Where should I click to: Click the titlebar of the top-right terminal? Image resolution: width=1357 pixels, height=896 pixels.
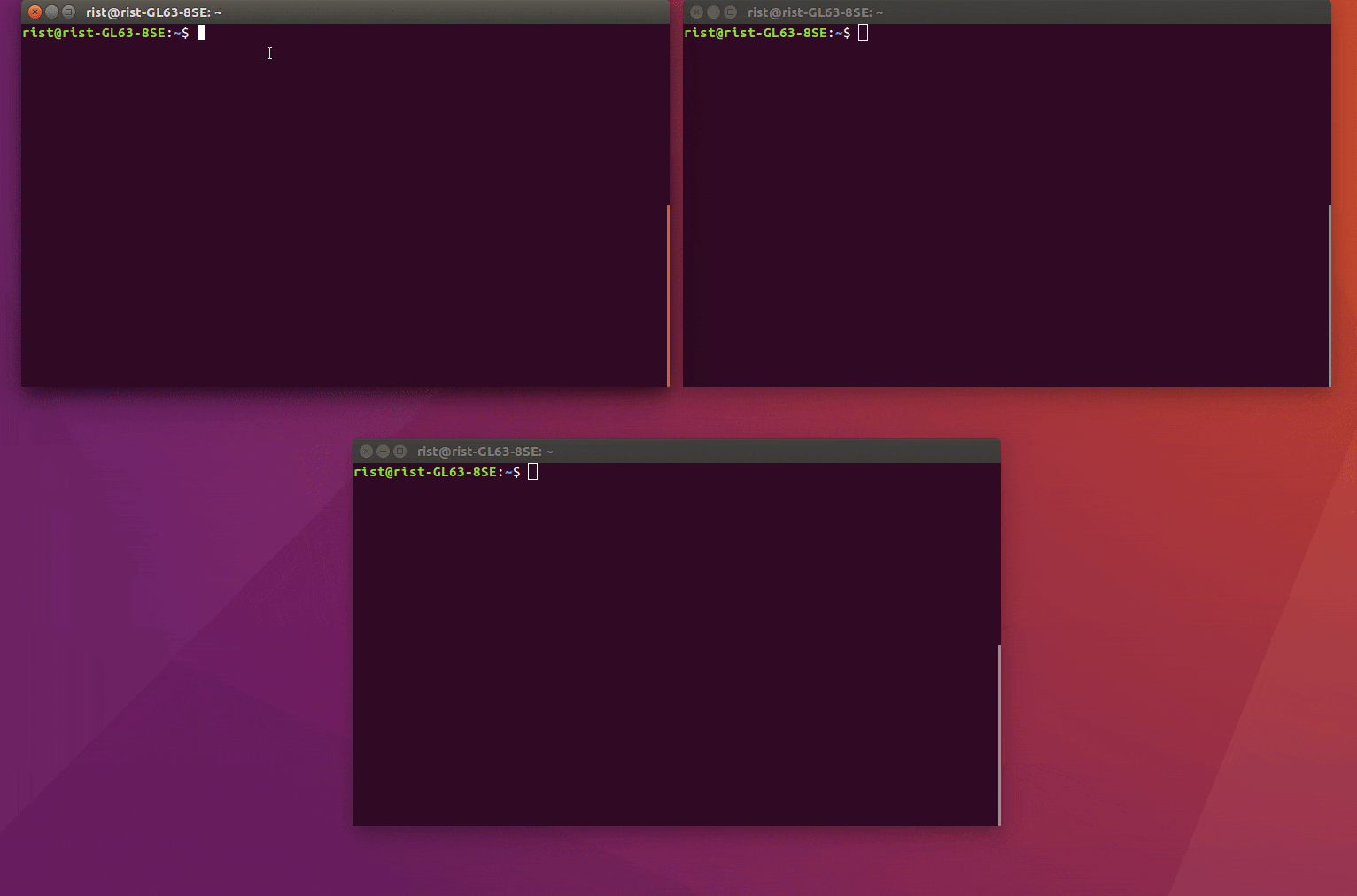point(1019,12)
